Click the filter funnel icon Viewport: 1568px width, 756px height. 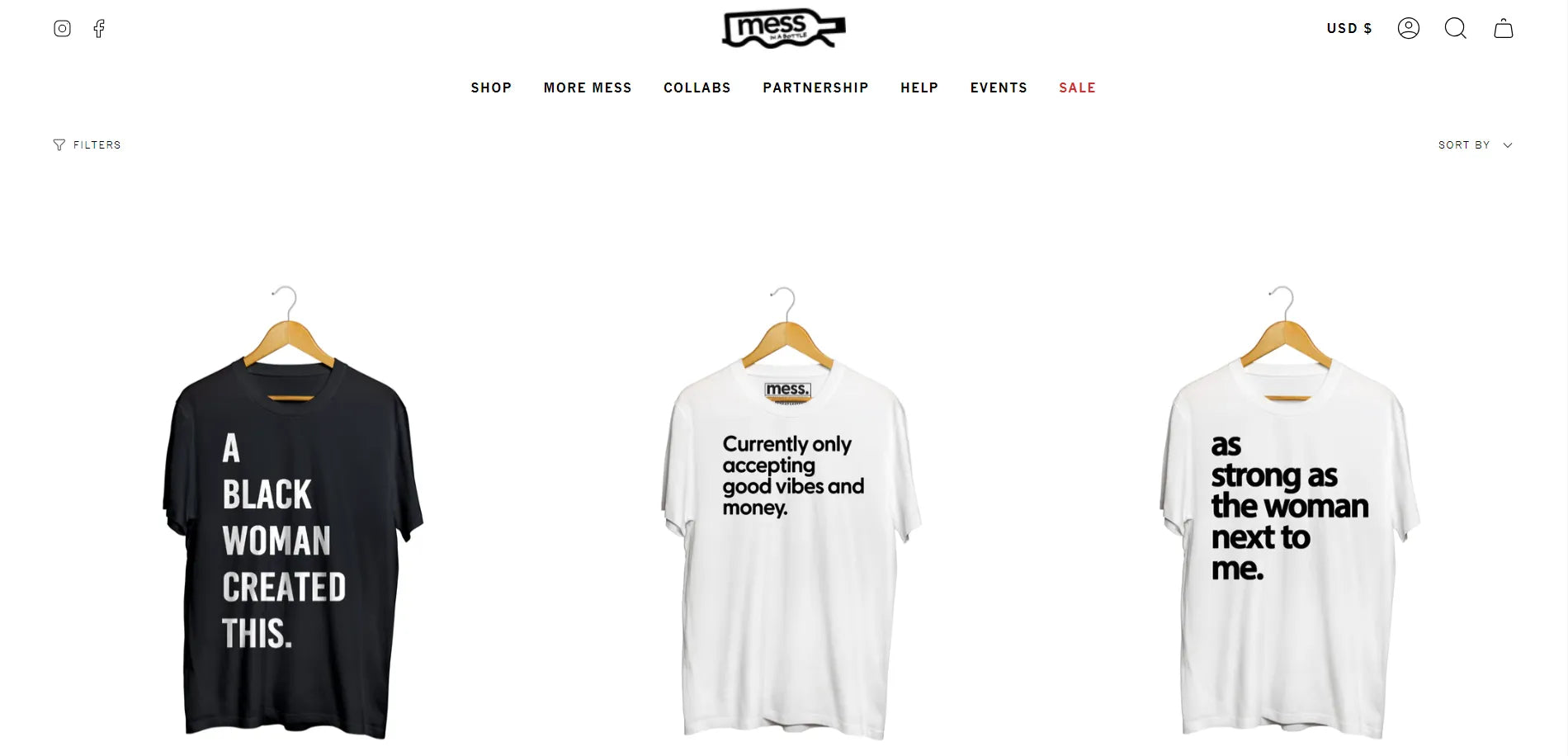tap(59, 145)
